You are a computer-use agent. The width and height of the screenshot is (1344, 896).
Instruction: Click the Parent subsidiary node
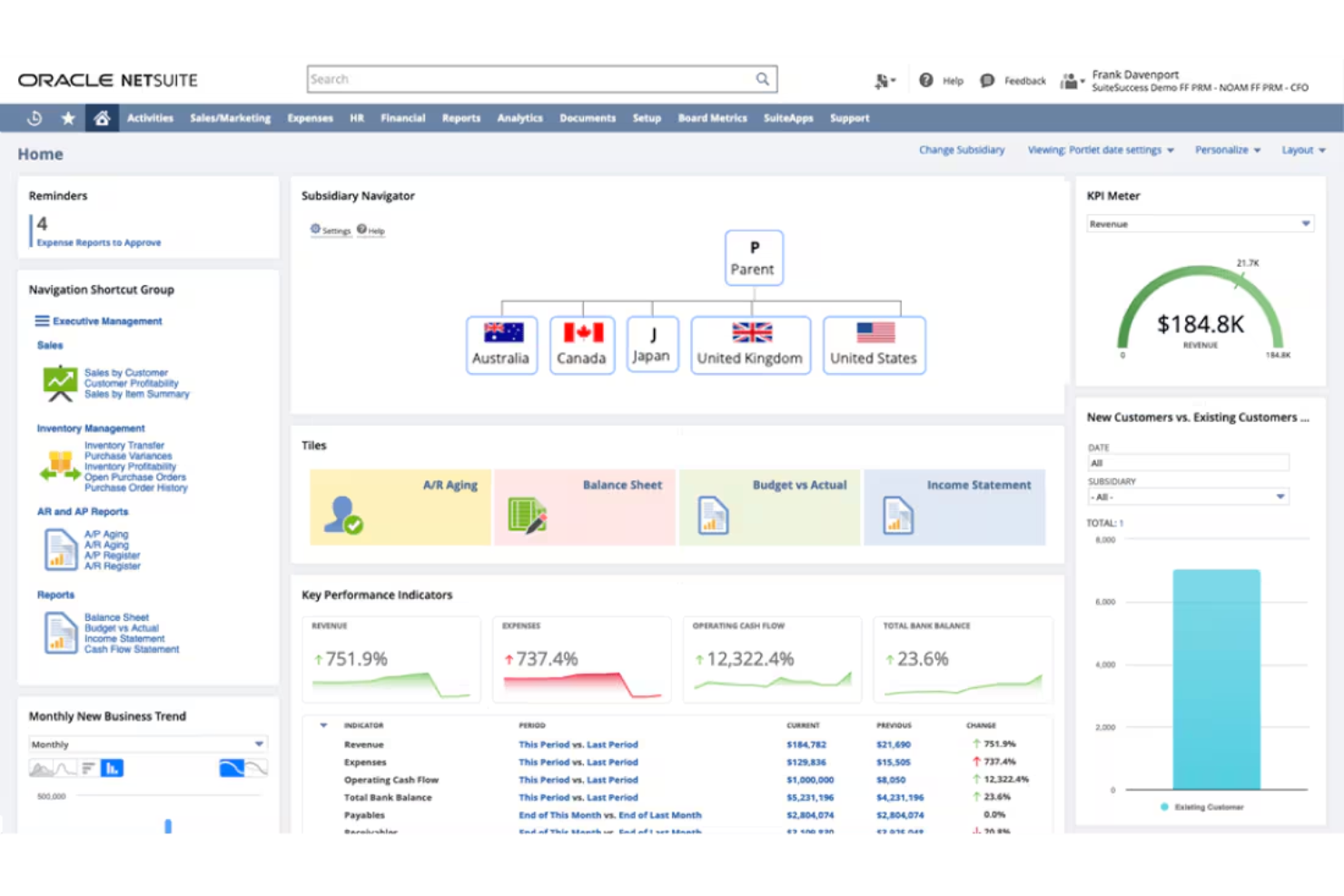(754, 258)
